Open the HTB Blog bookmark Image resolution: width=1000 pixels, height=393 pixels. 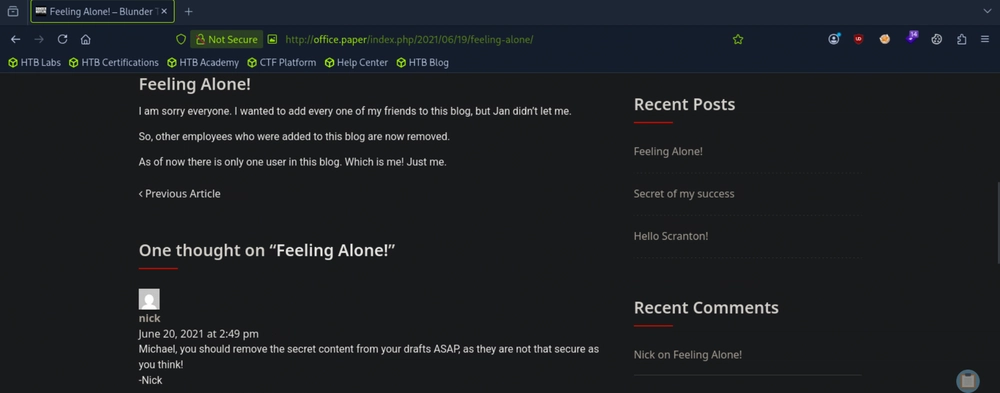pyautogui.click(x=422, y=63)
